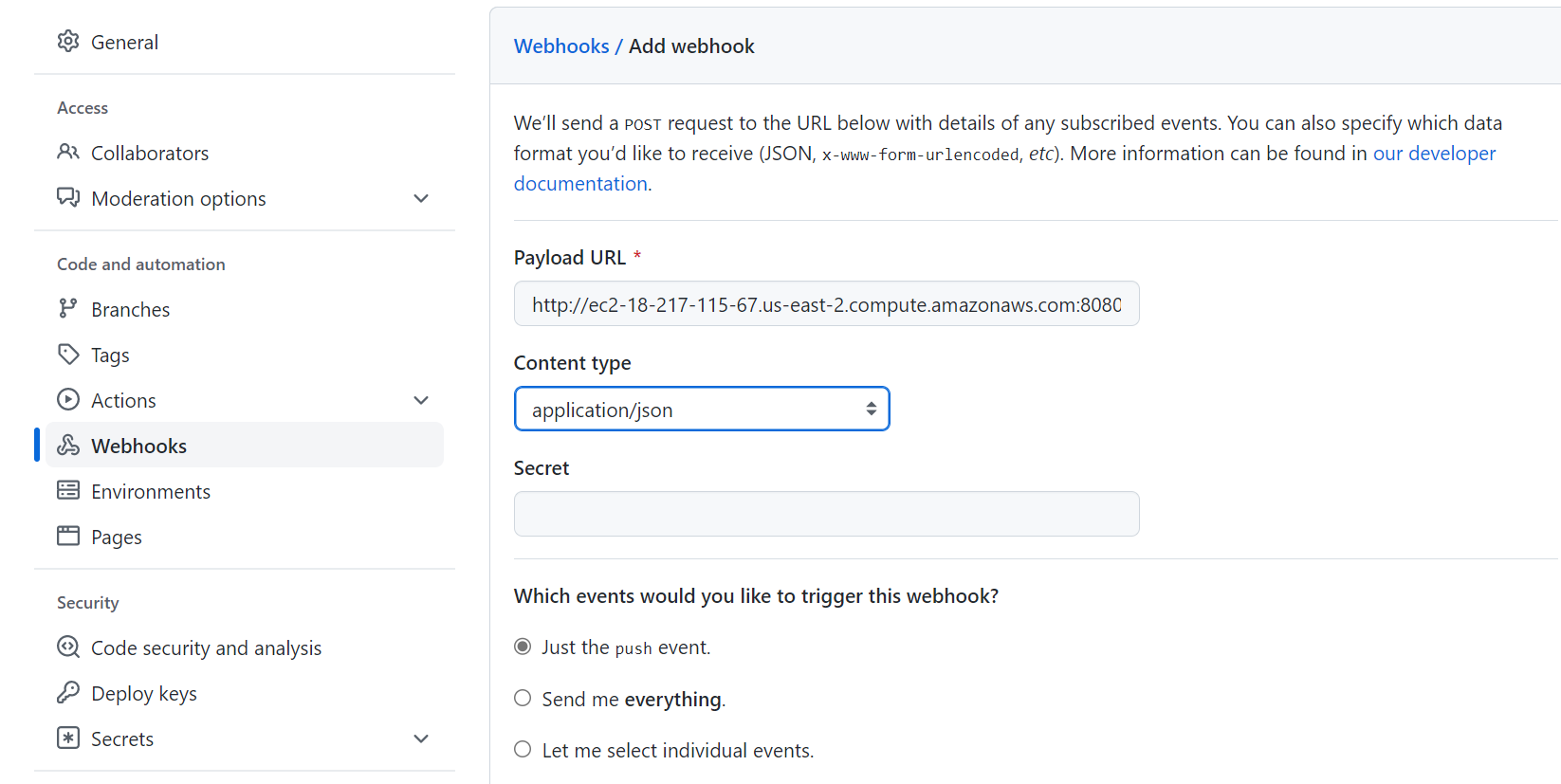Screen dimensions: 1561x784
Task: Open Tags settings label
Action: click(x=110, y=356)
